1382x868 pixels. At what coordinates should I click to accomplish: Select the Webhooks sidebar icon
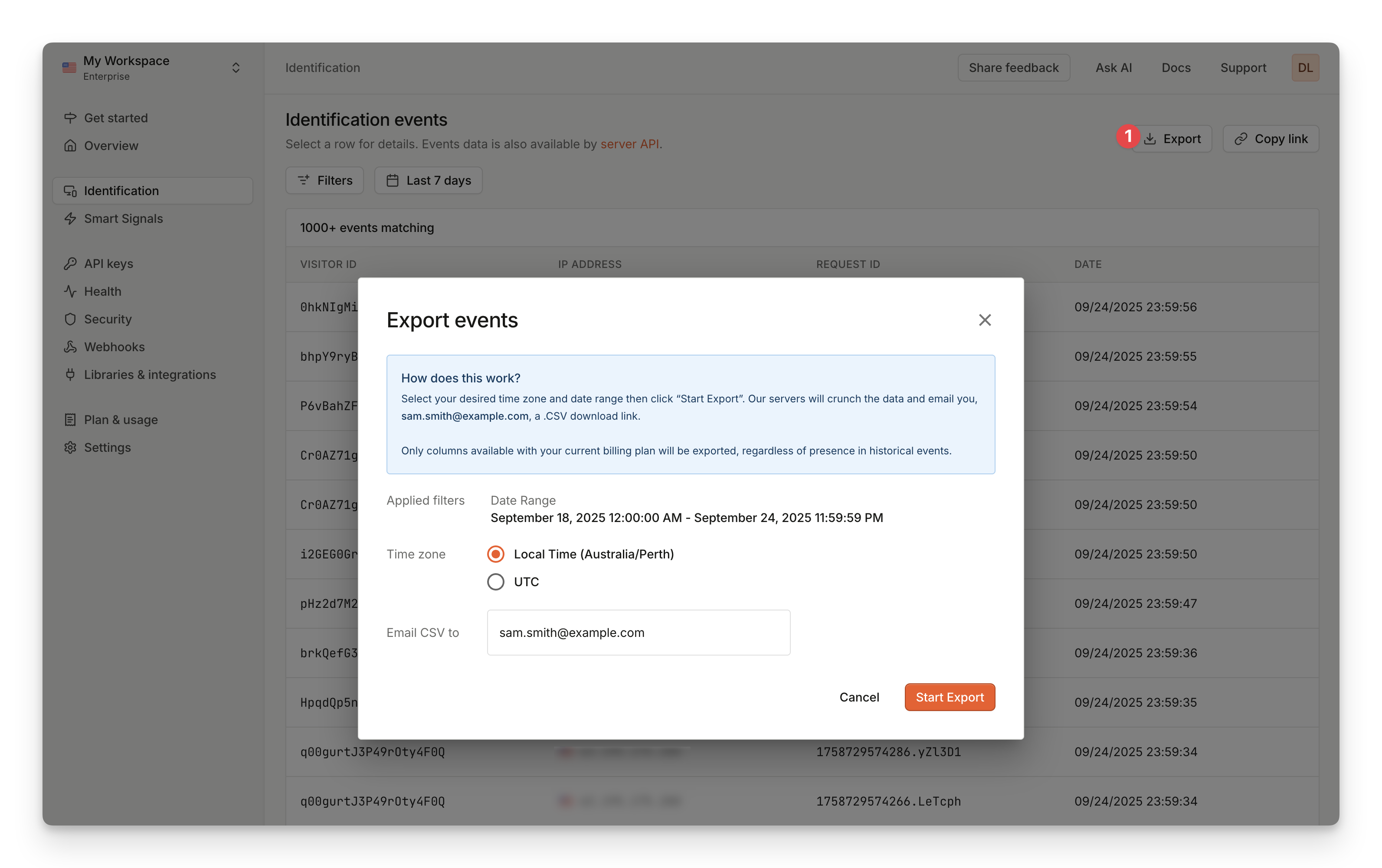coord(70,346)
